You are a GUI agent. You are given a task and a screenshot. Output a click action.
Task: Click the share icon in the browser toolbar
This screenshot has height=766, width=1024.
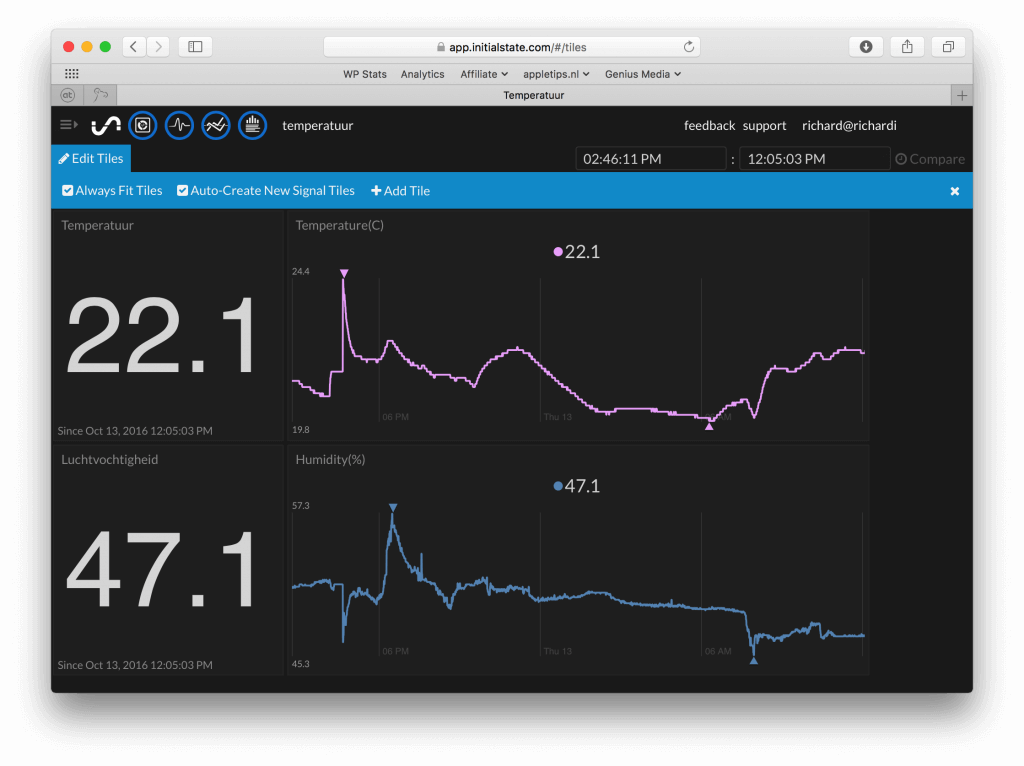tap(907, 46)
